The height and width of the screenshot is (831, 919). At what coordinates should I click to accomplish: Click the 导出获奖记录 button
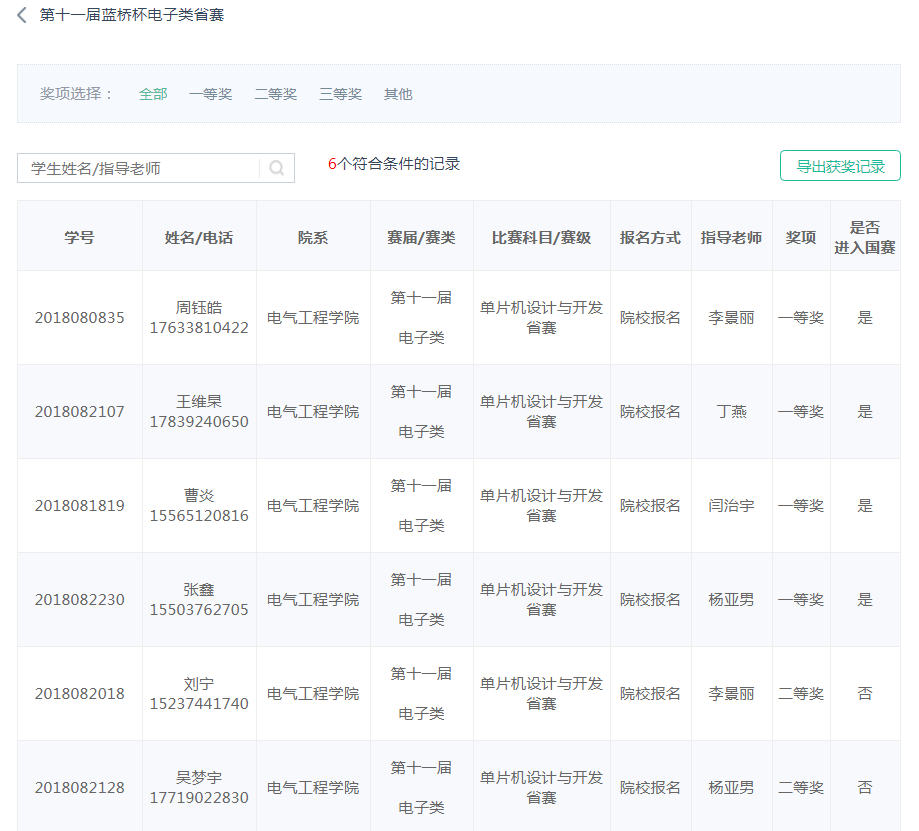click(840, 166)
